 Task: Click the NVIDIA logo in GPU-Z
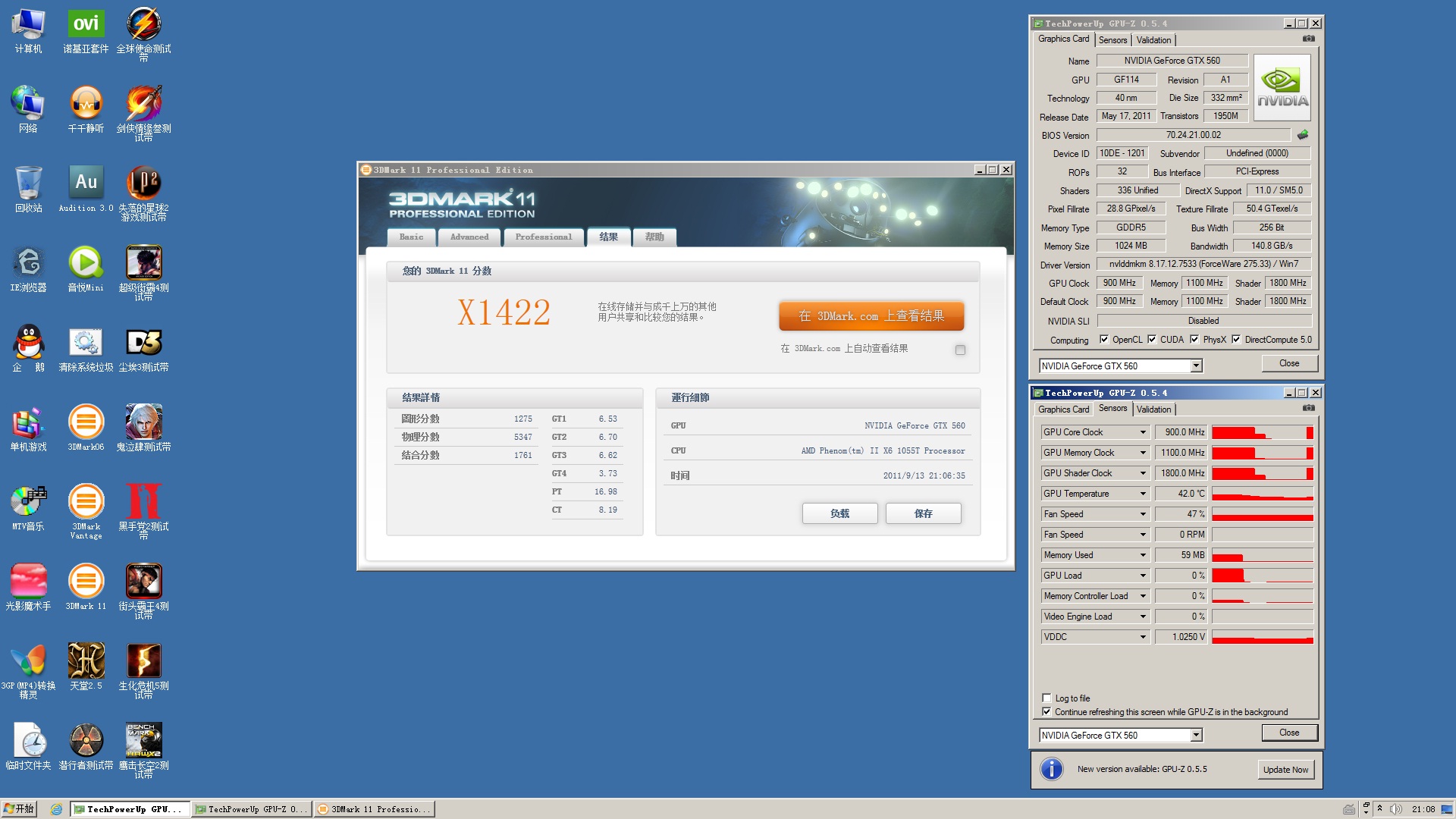(1282, 88)
